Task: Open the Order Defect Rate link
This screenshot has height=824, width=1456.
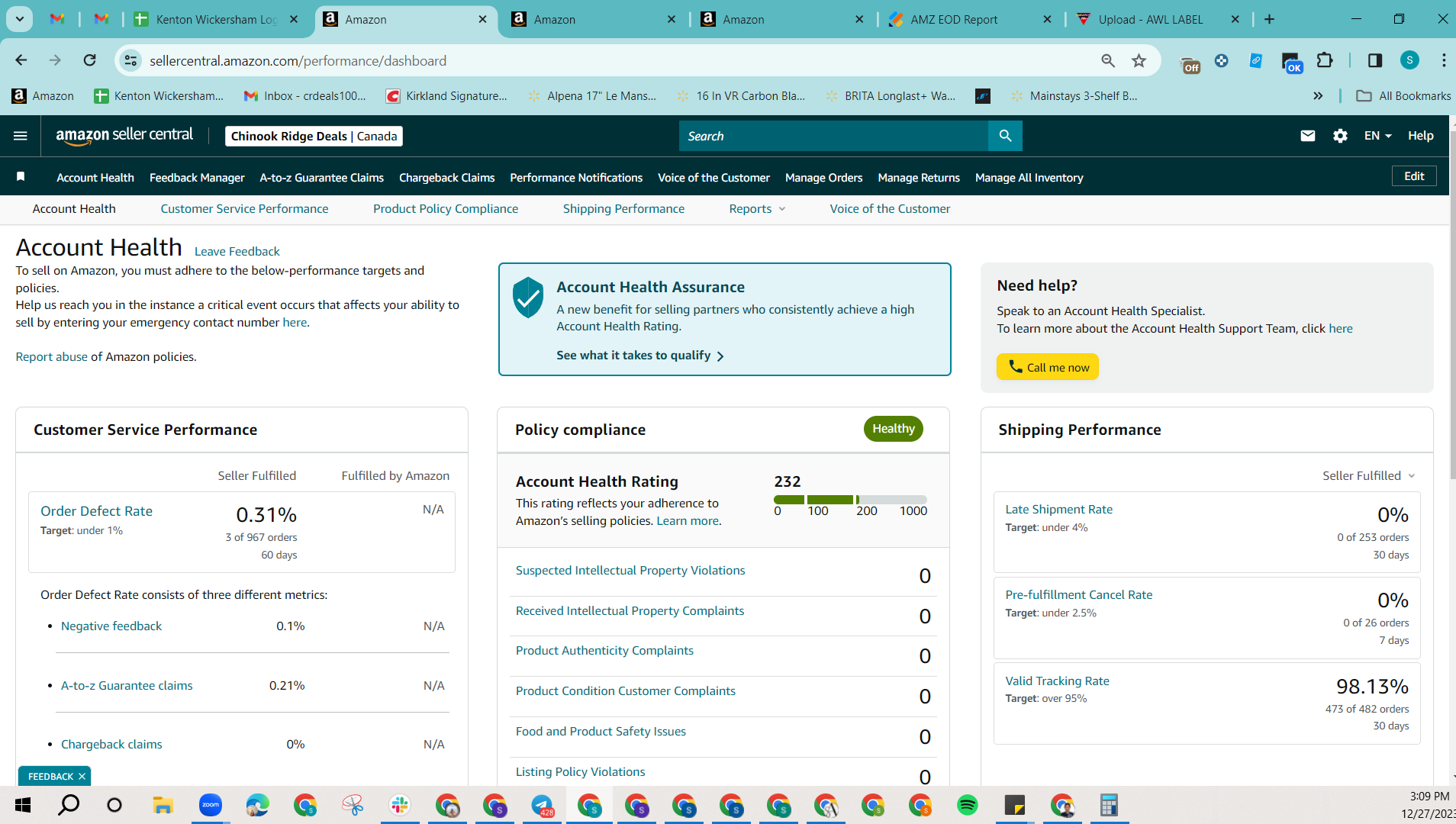Action: [x=96, y=511]
